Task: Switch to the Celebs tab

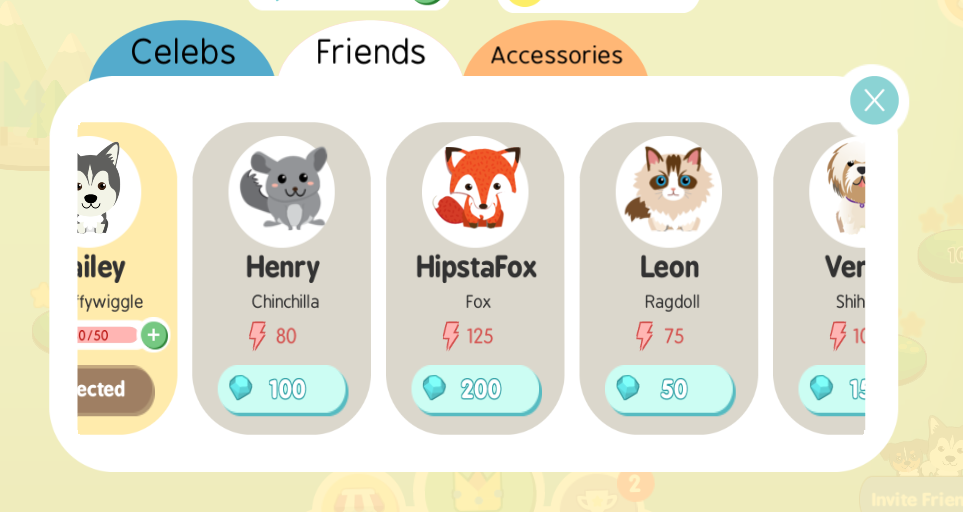Action: (182, 50)
